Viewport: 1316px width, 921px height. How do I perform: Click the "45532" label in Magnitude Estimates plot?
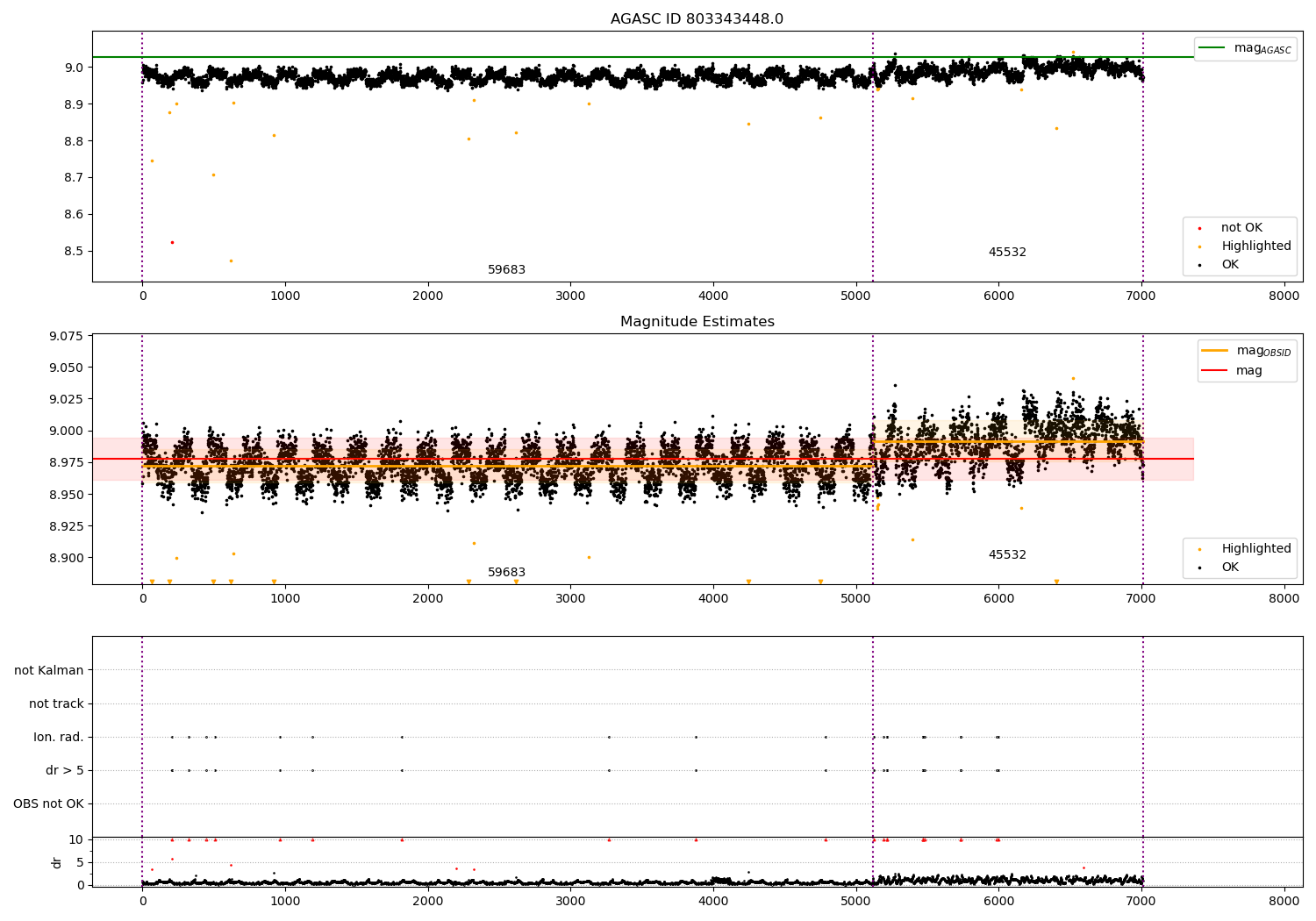point(1007,555)
